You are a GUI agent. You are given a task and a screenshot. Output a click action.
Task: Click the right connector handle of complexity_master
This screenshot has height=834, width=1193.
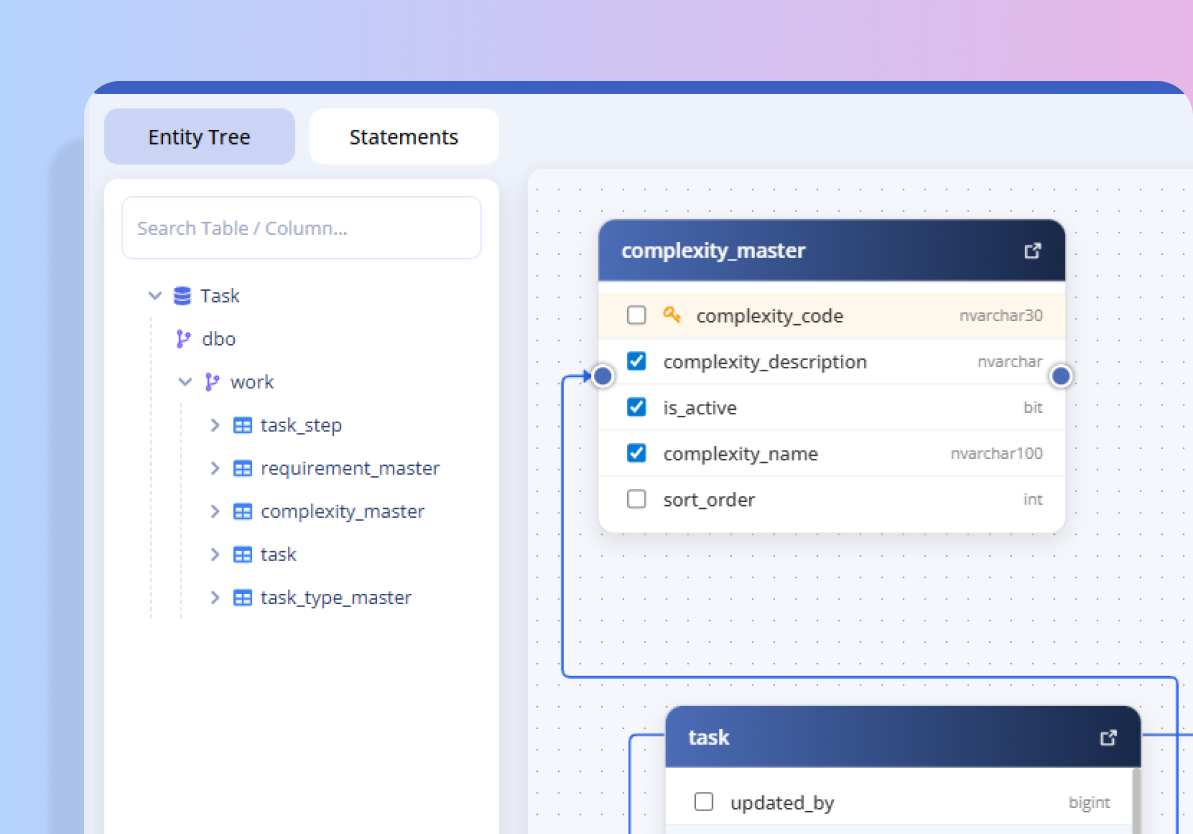coord(1061,376)
